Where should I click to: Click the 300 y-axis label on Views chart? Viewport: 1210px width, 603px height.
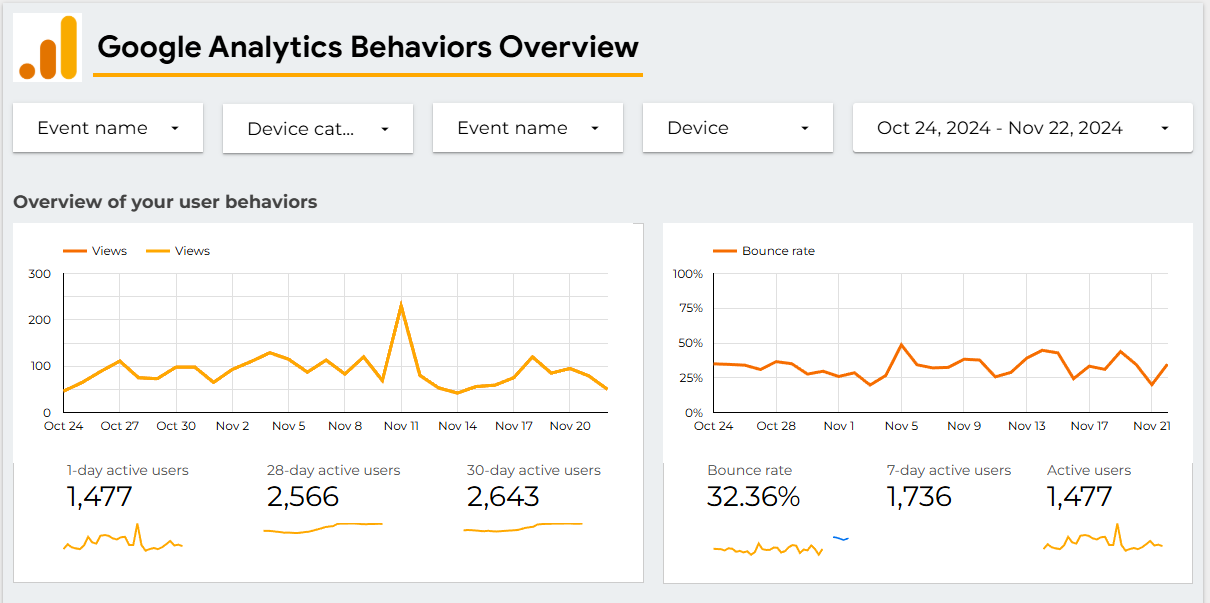click(40, 274)
